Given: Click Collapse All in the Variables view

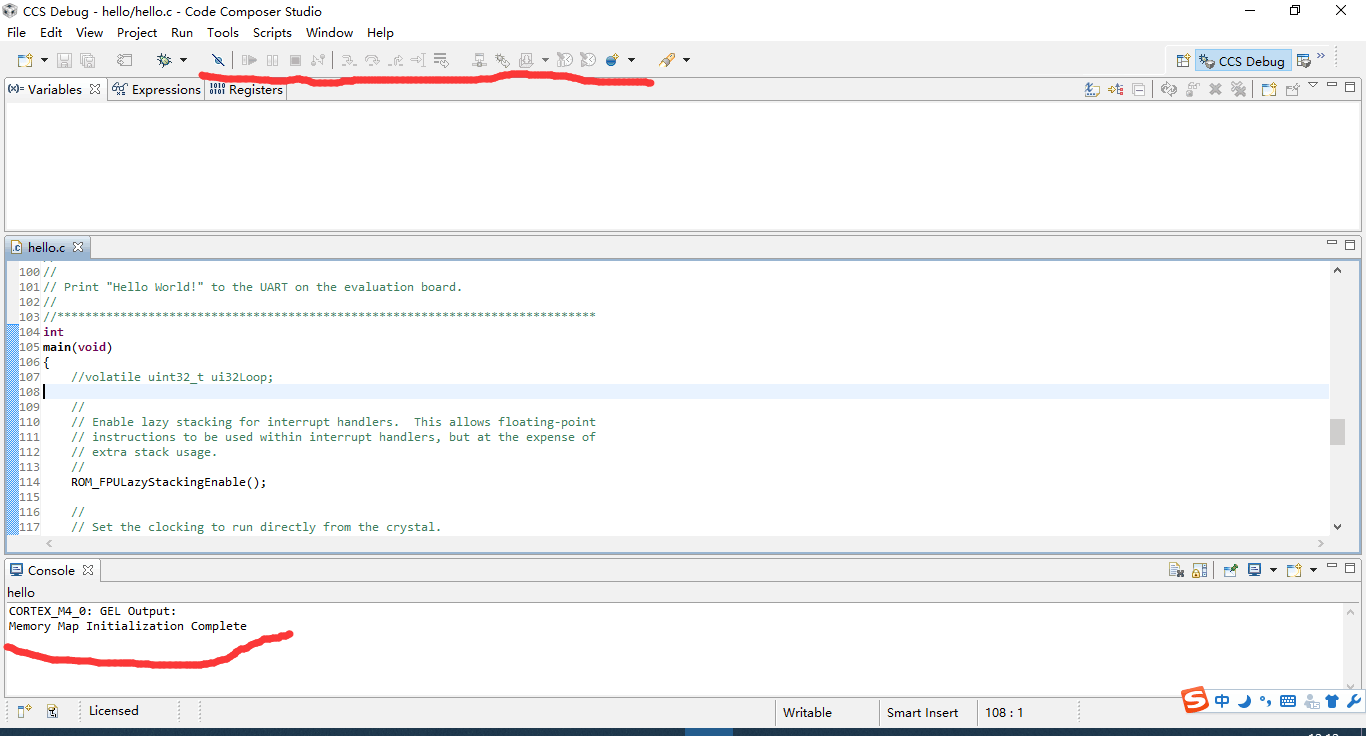Looking at the screenshot, I should [x=1139, y=90].
